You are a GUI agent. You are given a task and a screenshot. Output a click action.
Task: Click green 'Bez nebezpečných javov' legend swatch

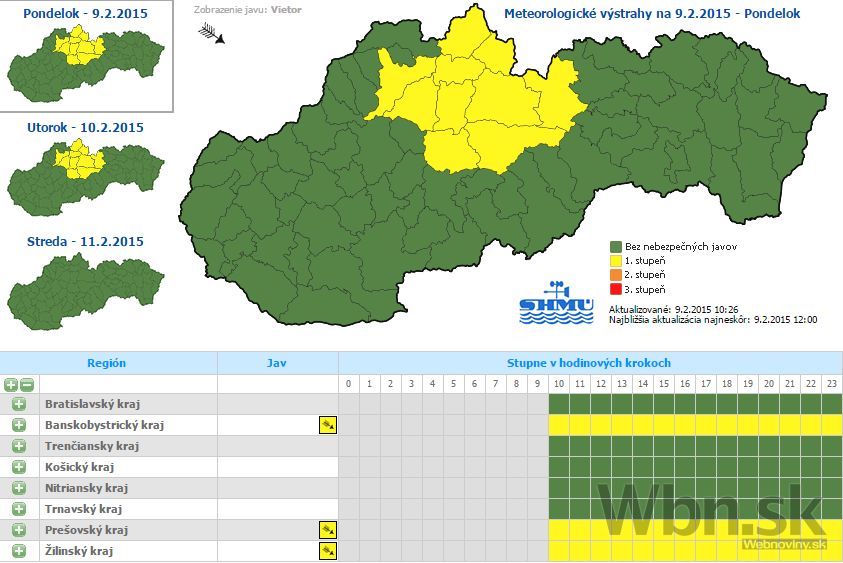tap(616, 247)
